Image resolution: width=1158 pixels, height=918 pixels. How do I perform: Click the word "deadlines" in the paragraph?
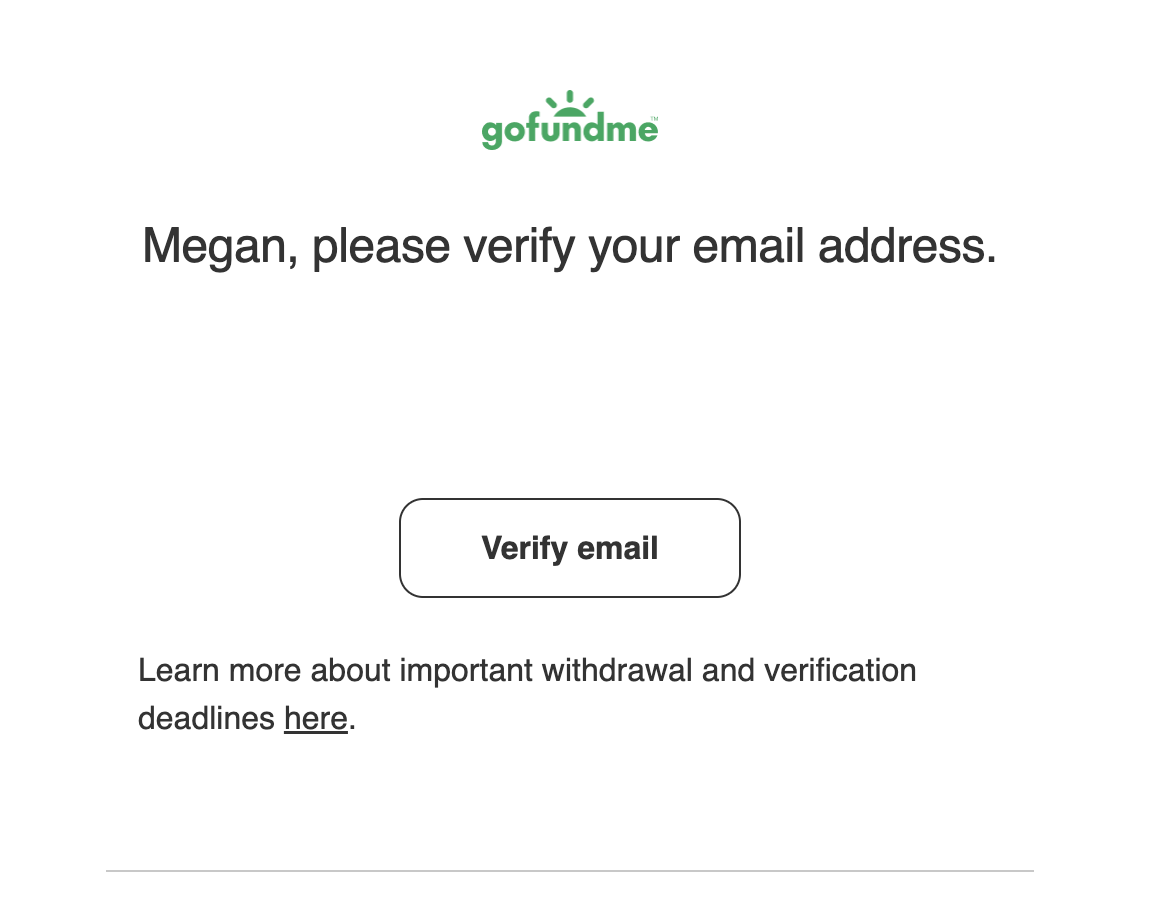(x=206, y=719)
